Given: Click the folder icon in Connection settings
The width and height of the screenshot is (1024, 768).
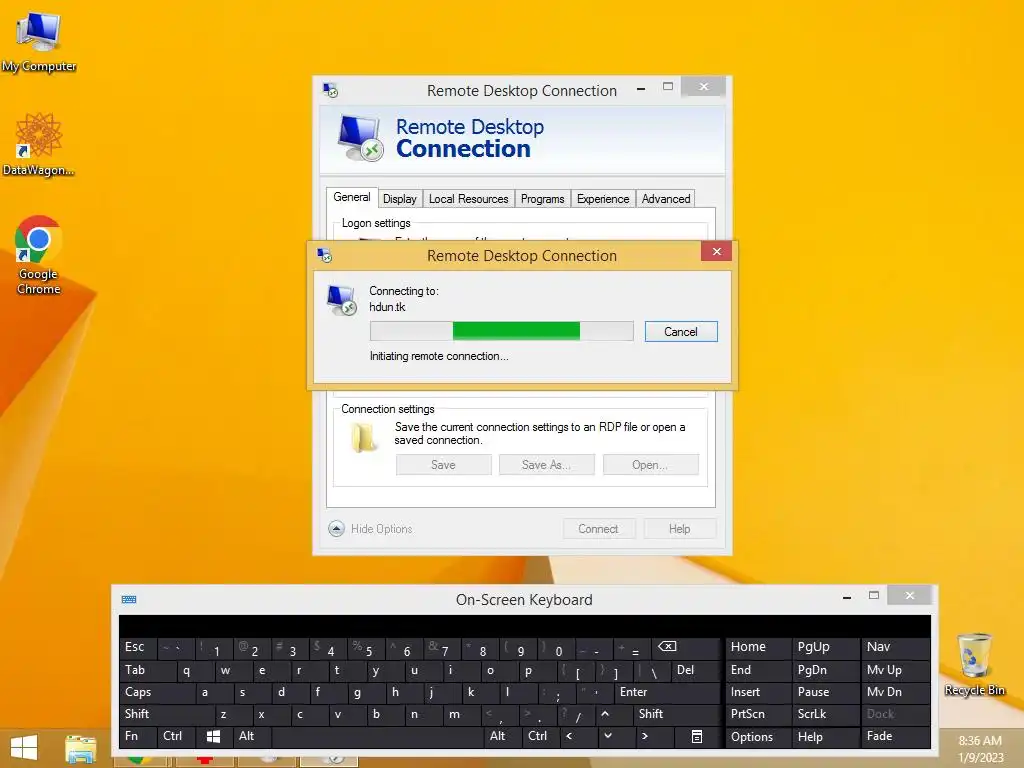Looking at the screenshot, I should point(364,438).
